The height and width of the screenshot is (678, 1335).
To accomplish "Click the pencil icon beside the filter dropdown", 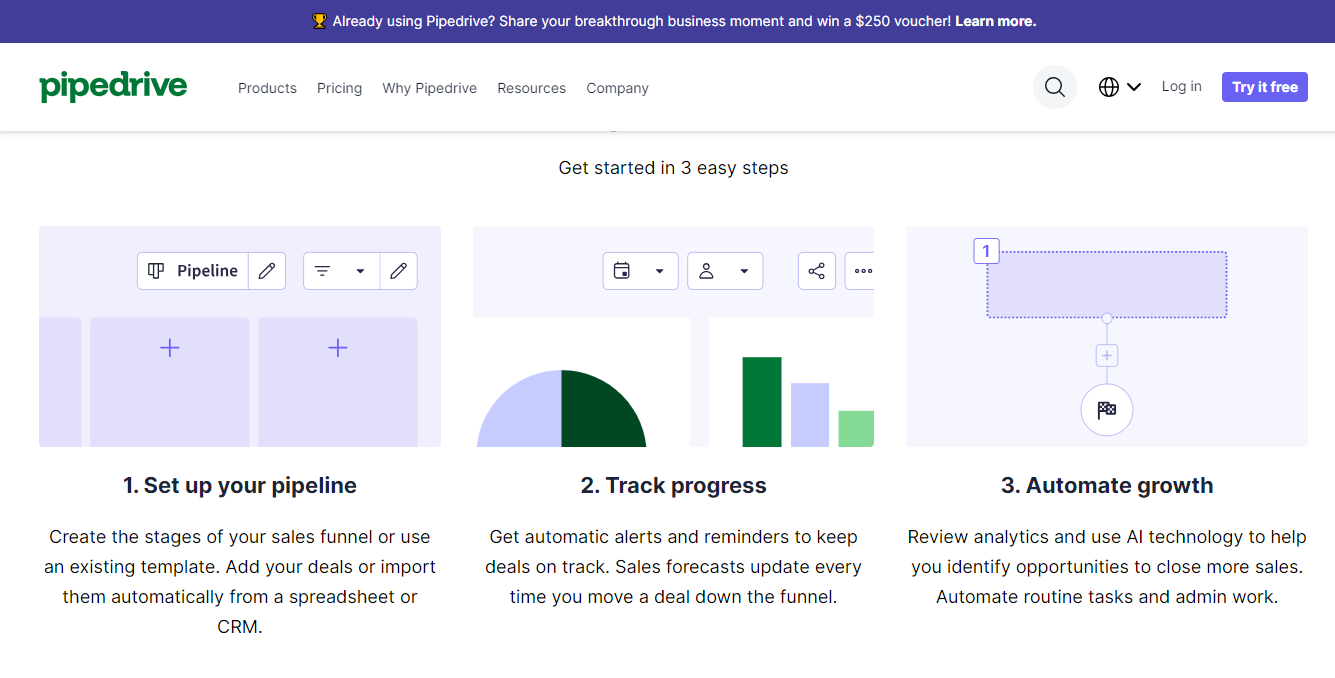I will pos(398,270).
